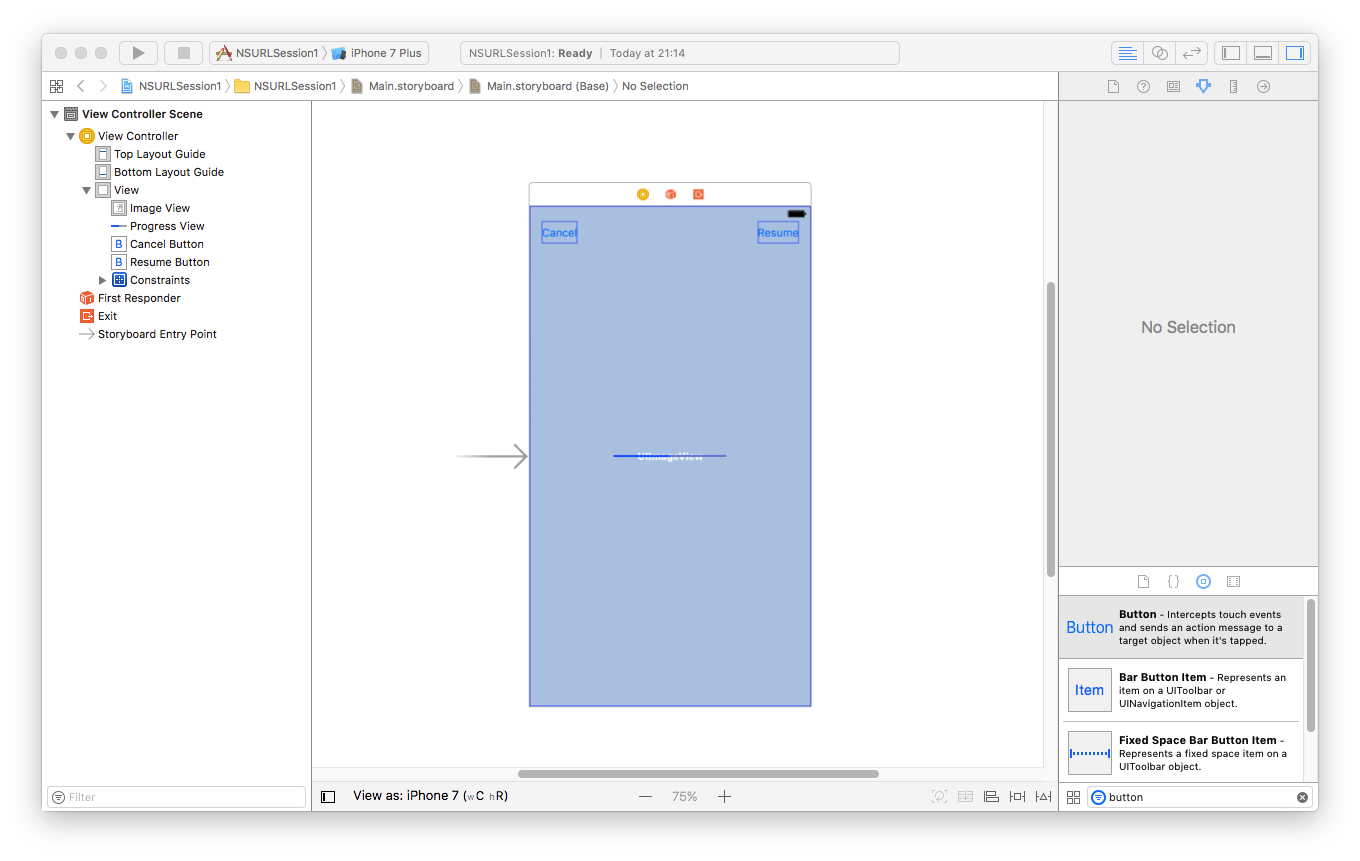Open NSURLSession1 project in jump bar
This screenshot has width=1360, height=861.
[x=171, y=86]
